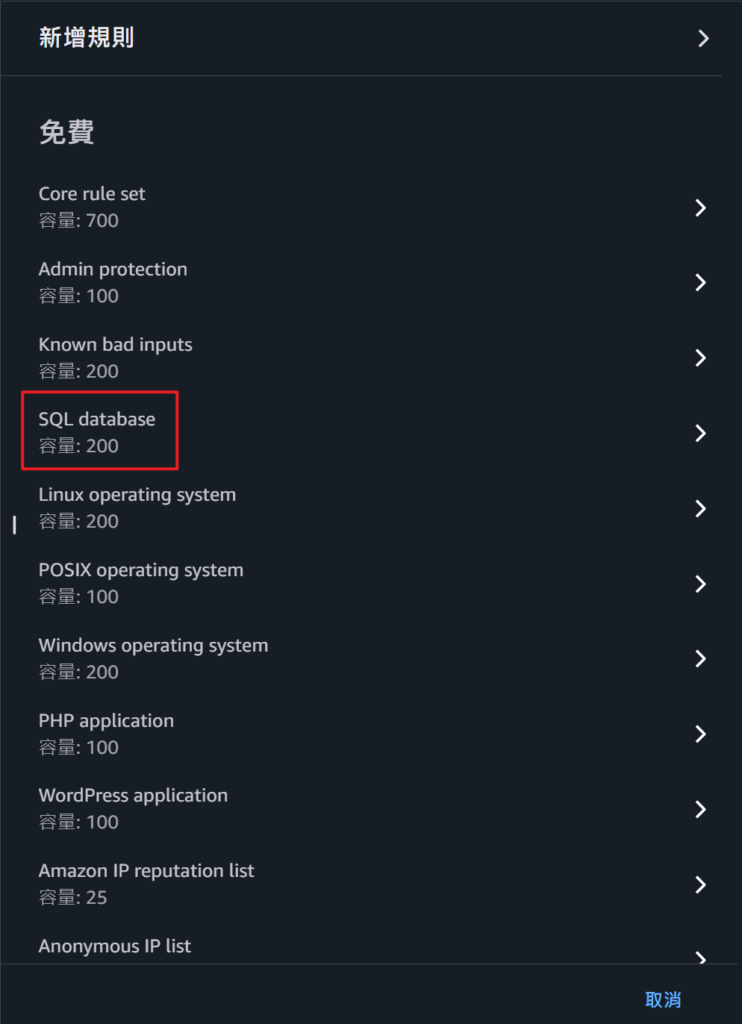This screenshot has height=1024, width=742.
Task: Choose the WordPress application rule label
Action: (x=133, y=796)
